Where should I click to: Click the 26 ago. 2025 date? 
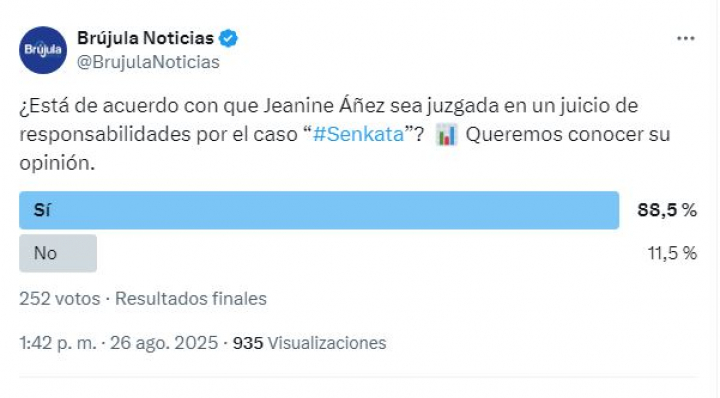(x=164, y=343)
